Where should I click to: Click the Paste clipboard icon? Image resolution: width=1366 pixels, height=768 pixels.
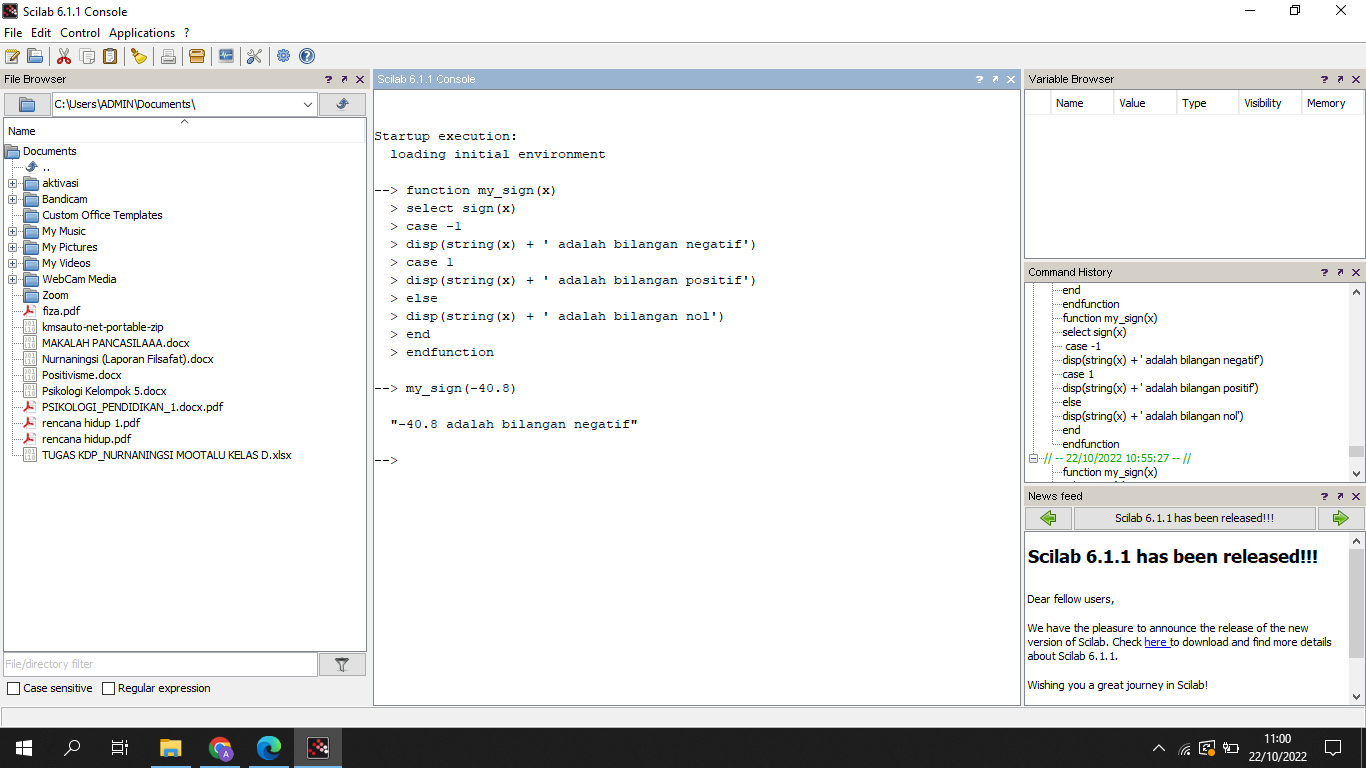[110, 56]
